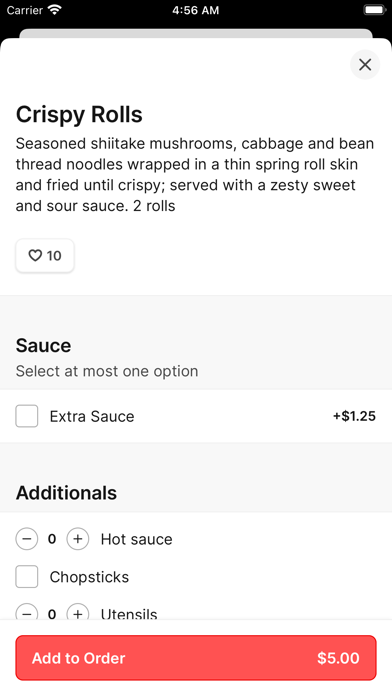Tap the minus icon beside Utensils
The image size is (392, 696).
(27, 612)
